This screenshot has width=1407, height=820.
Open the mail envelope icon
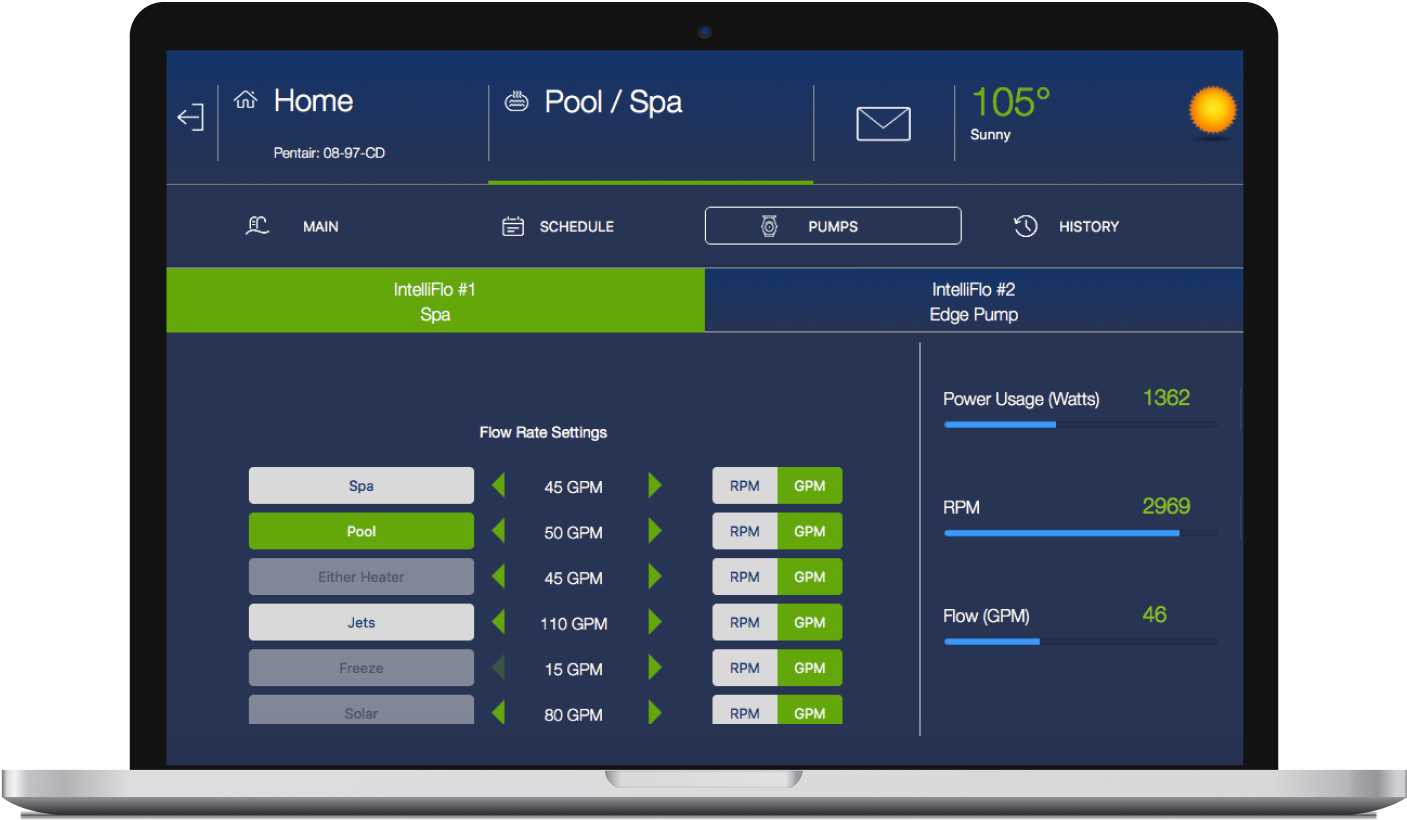tap(883, 124)
